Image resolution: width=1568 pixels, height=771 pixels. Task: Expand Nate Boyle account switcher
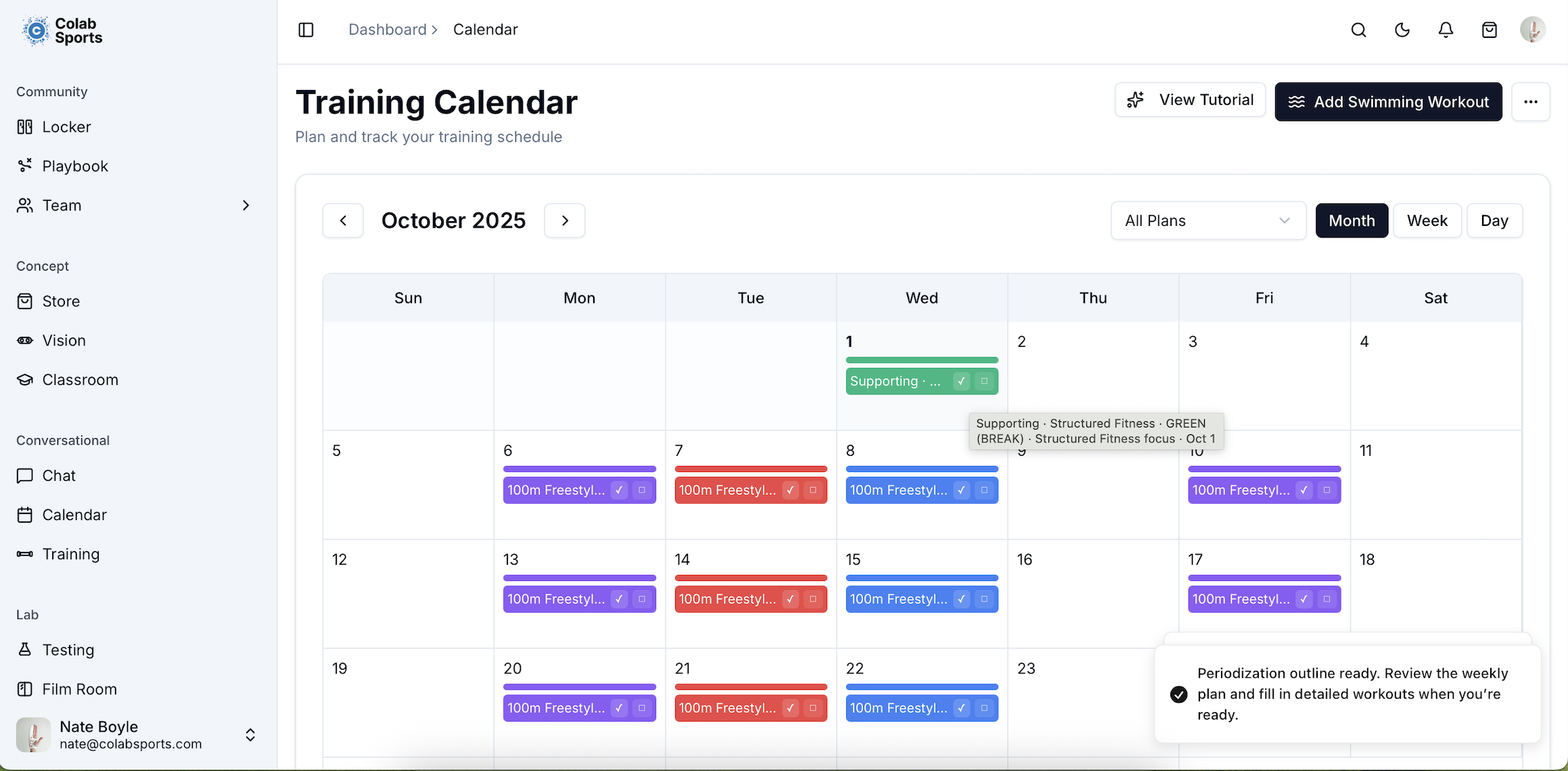coord(250,735)
